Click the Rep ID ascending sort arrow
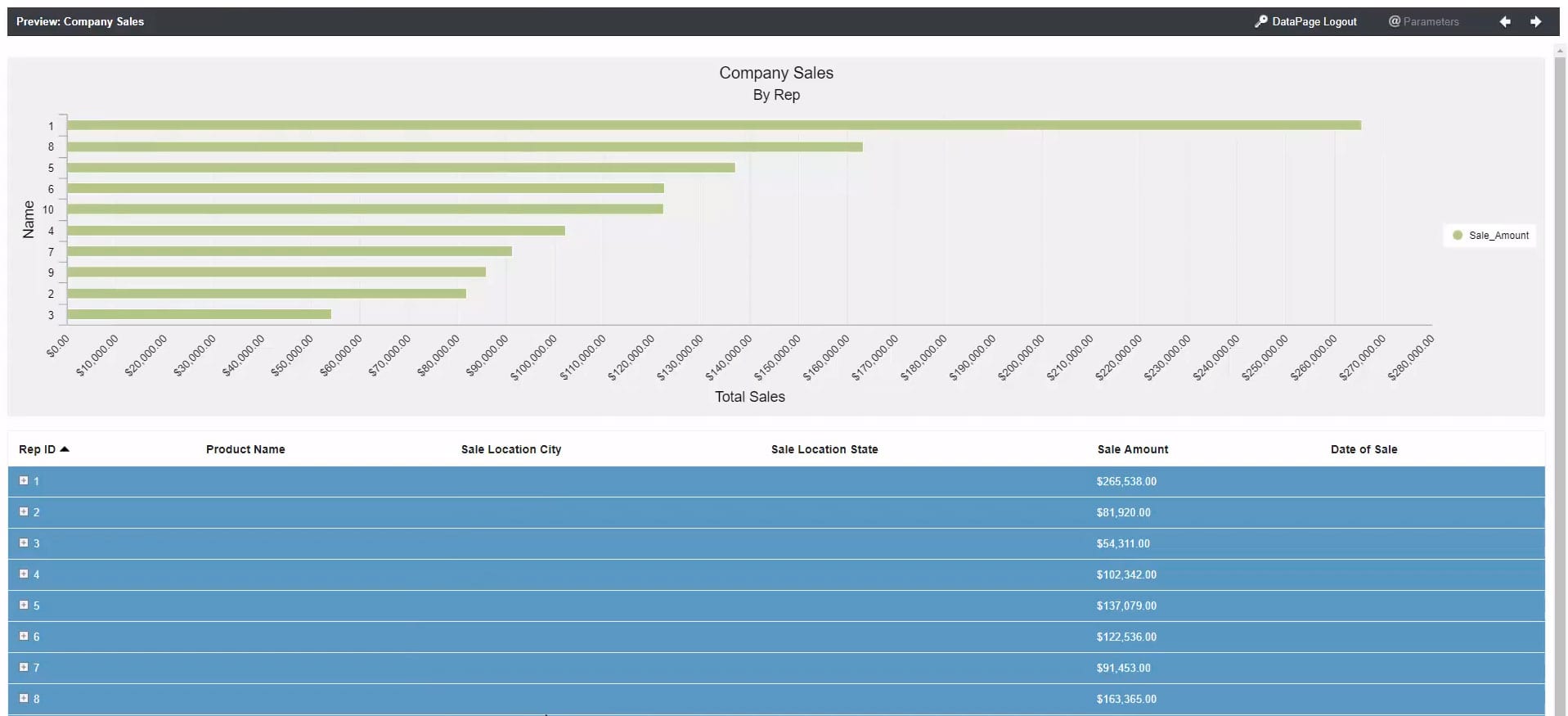This screenshot has height=716, width=1568. pyautogui.click(x=65, y=449)
